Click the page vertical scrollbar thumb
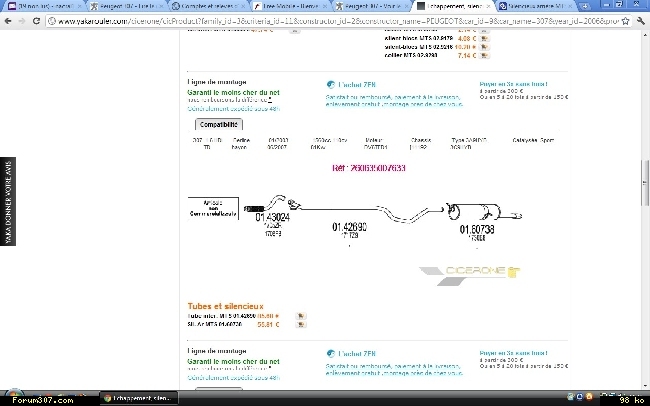Screen dimensions: 650x406 click(645, 182)
